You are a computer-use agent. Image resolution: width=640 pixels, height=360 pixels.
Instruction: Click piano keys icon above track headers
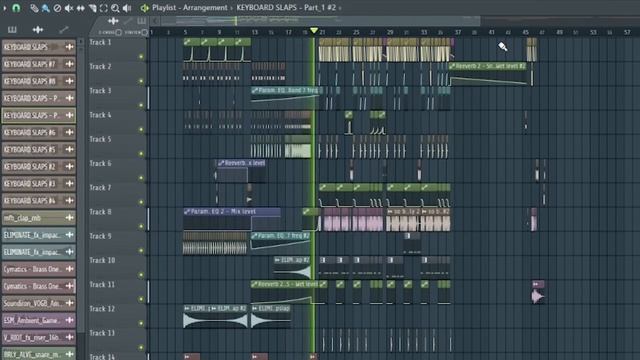tap(141, 20)
